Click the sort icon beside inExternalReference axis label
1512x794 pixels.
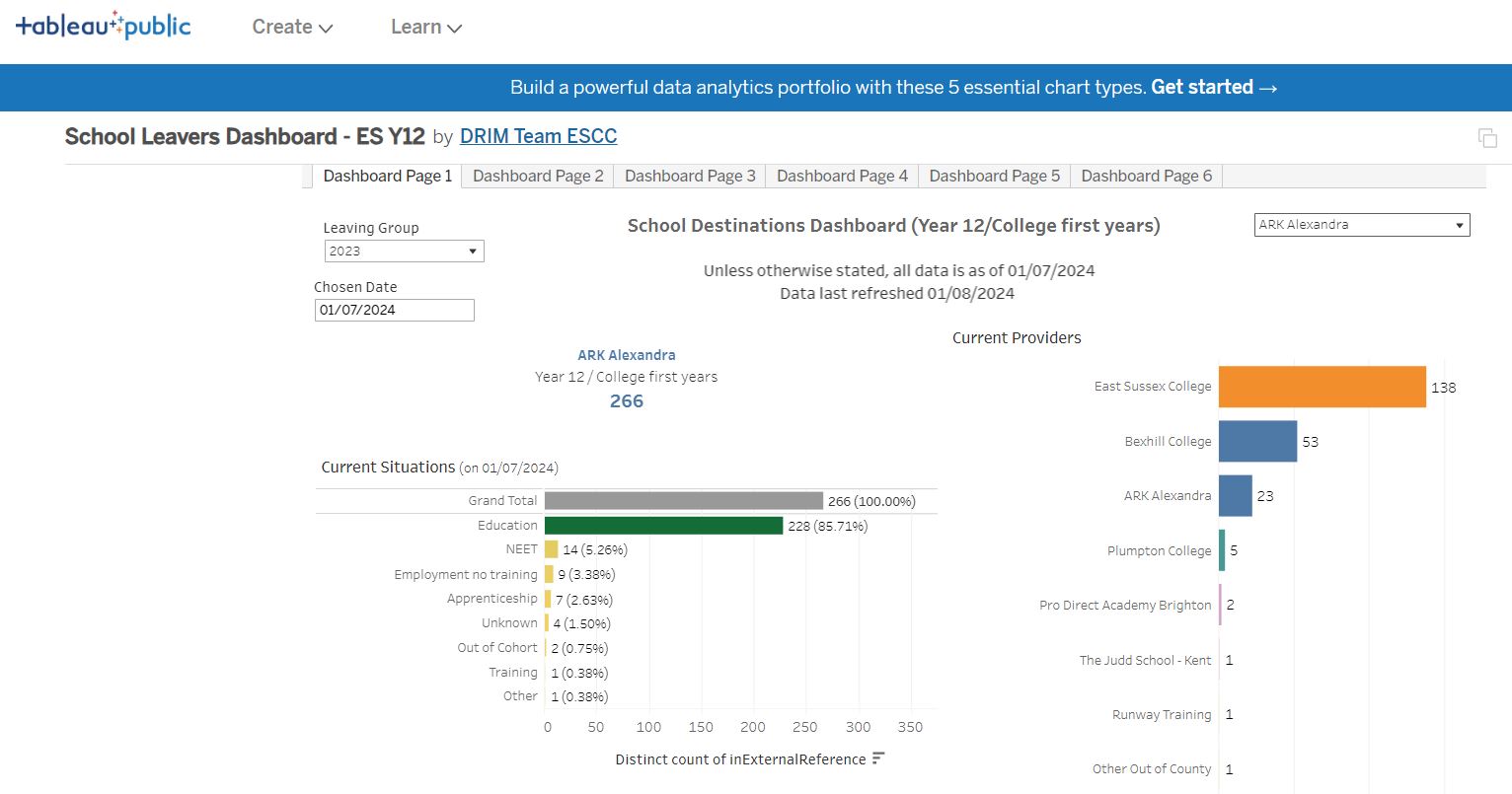pyautogui.click(x=877, y=758)
